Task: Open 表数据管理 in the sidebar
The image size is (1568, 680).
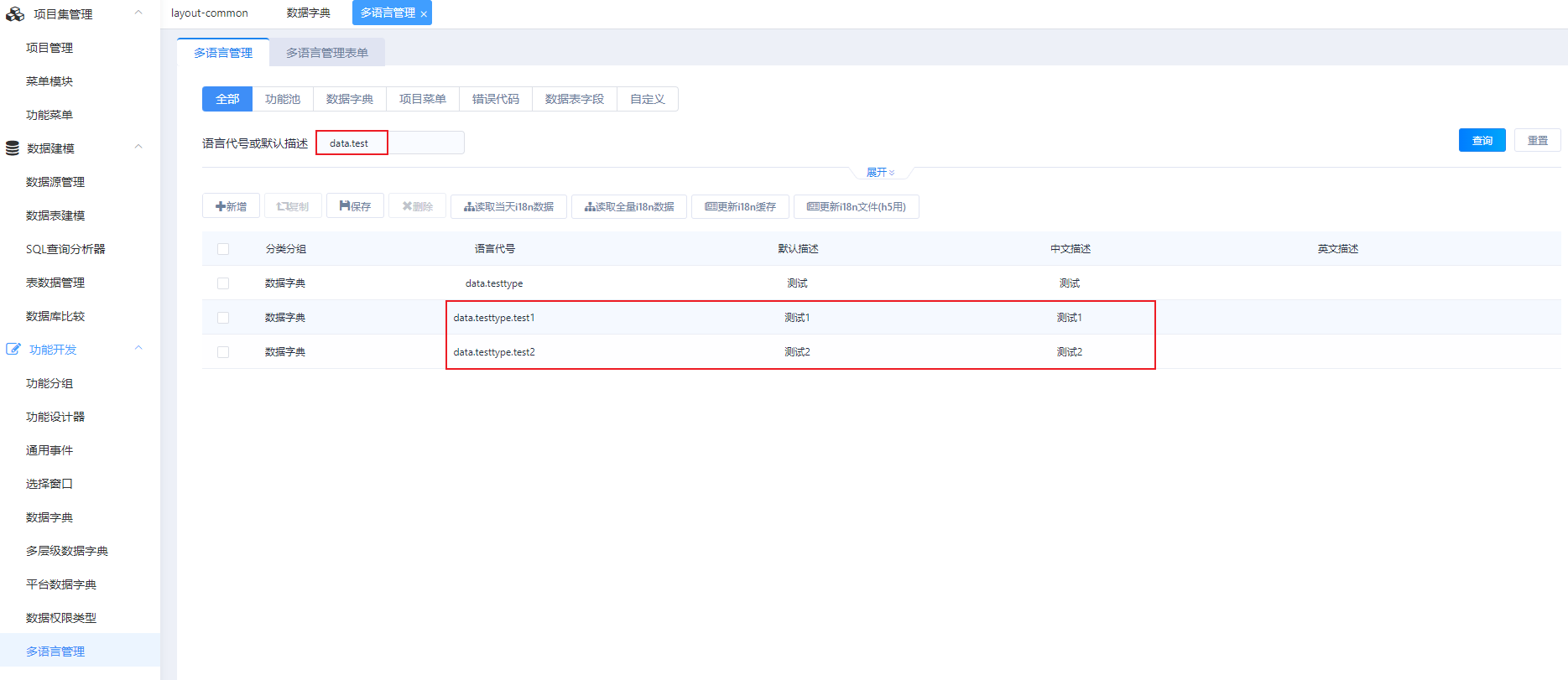Action: point(55,283)
